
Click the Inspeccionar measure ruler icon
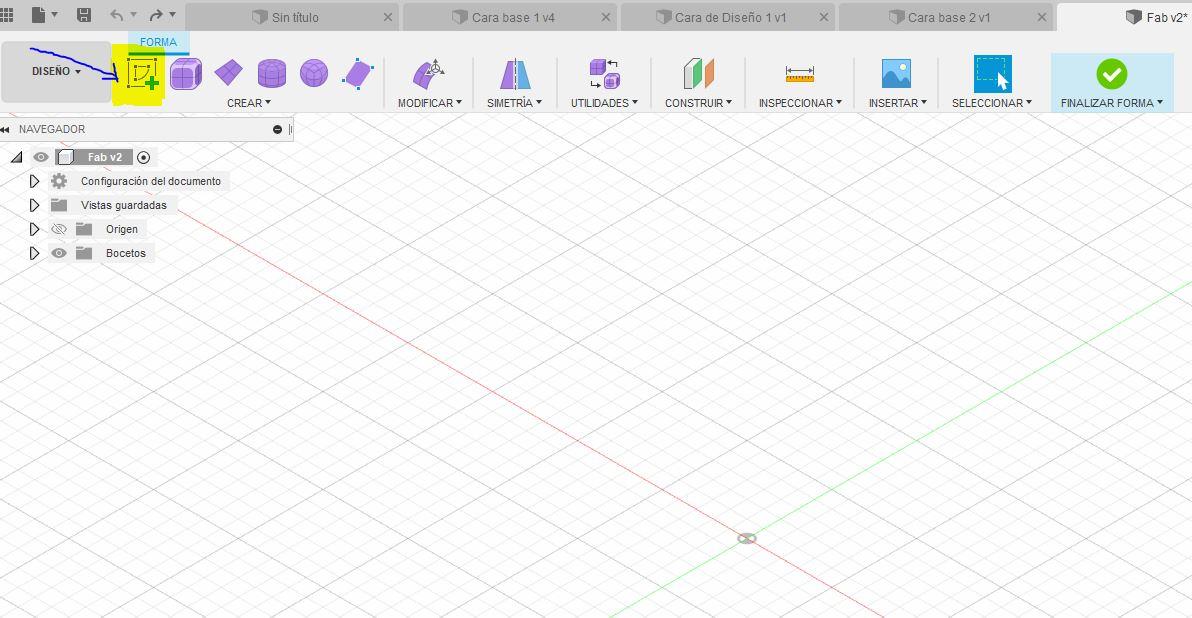[x=800, y=74]
